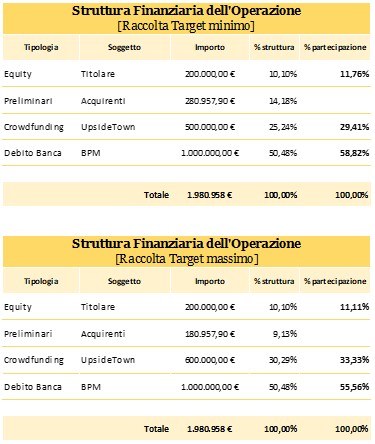Select the % struttura header in the second table
375x444 pixels.
tap(274, 281)
